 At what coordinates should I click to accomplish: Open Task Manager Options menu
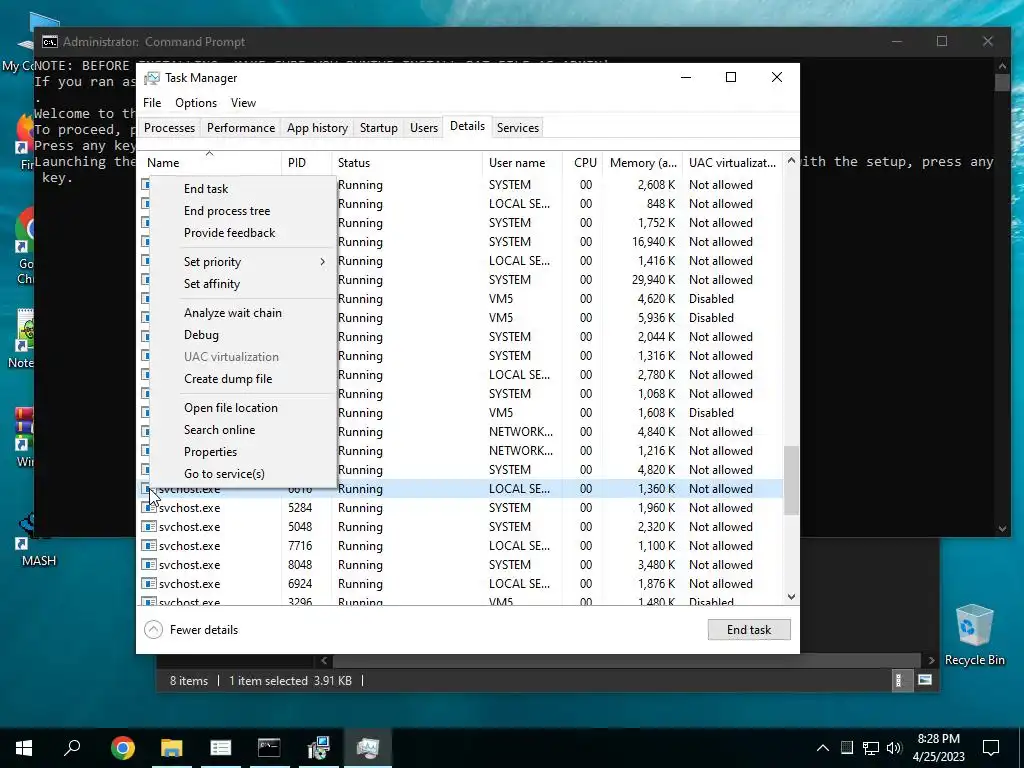pyautogui.click(x=196, y=103)
